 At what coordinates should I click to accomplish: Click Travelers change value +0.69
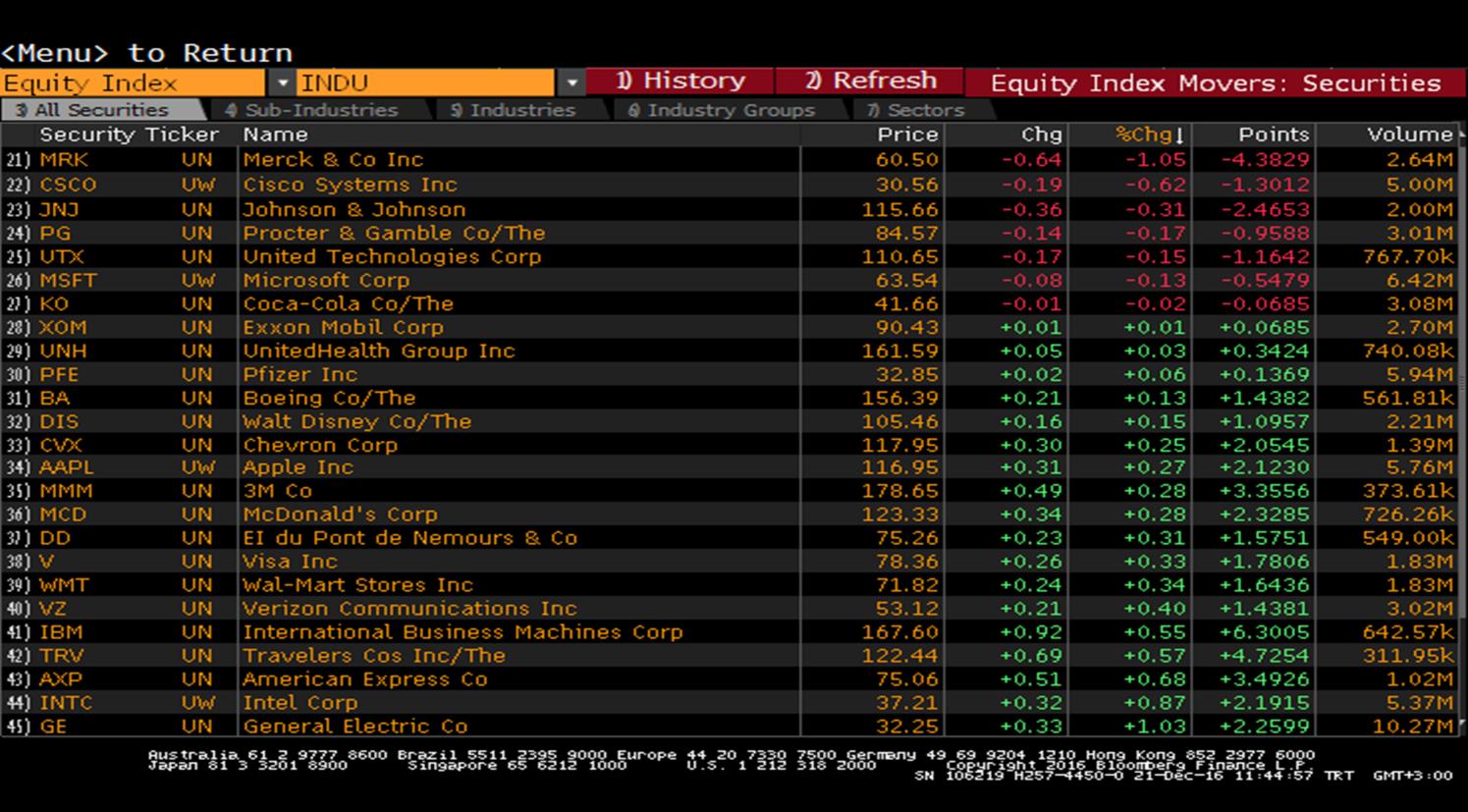pyautogui.click(x=1031, y=656)
